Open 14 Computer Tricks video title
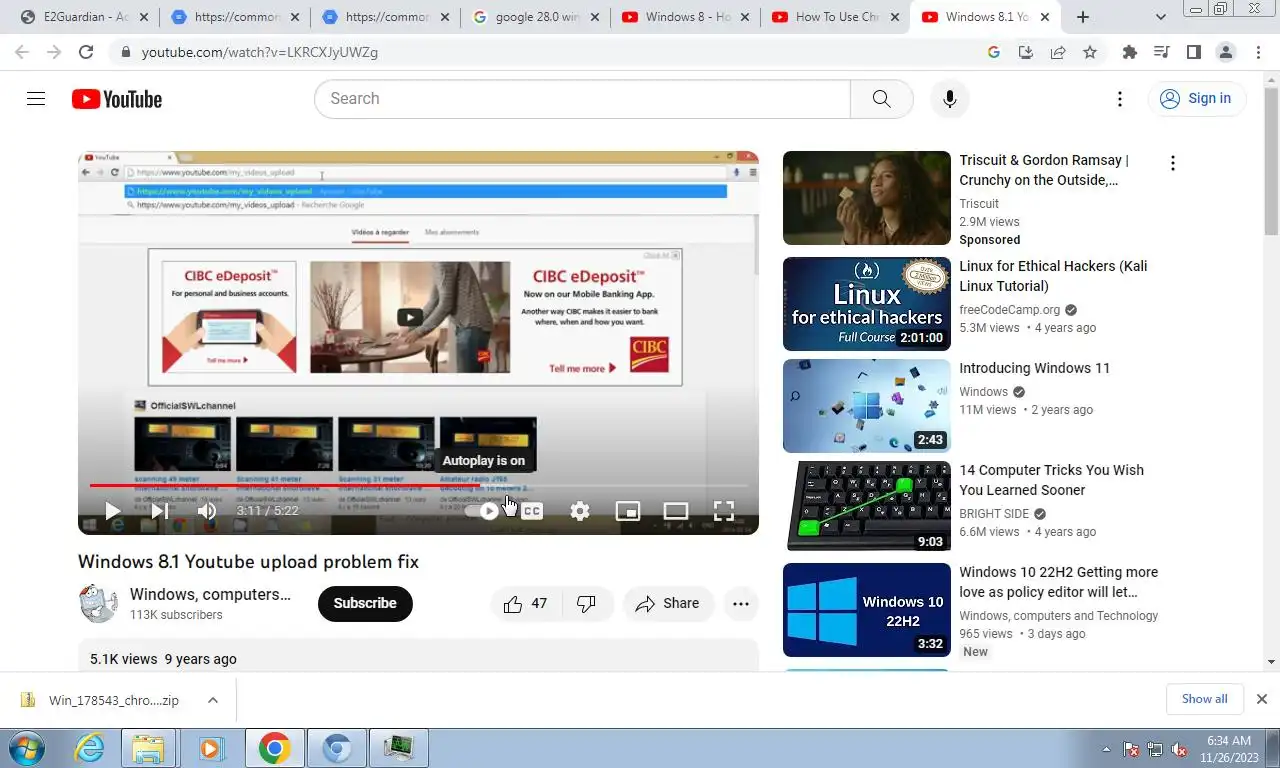This screenshot has height=768, width=1280. pyautogui.click(x=1051, y=480)
